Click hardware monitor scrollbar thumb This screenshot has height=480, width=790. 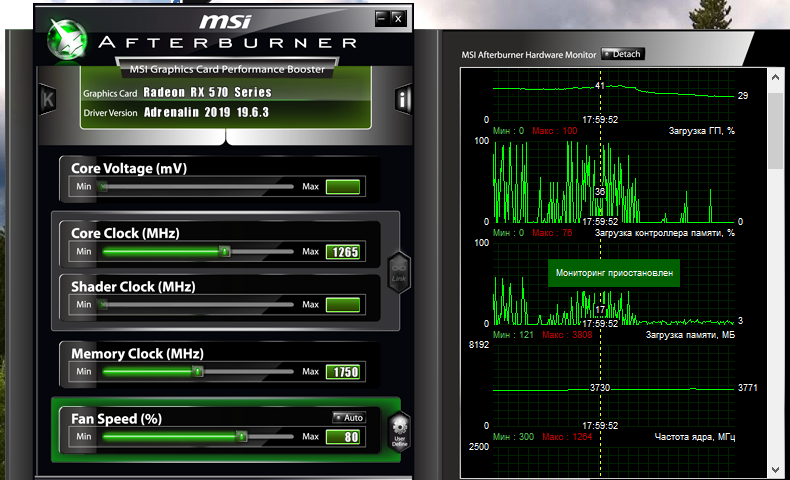(775, 130)
